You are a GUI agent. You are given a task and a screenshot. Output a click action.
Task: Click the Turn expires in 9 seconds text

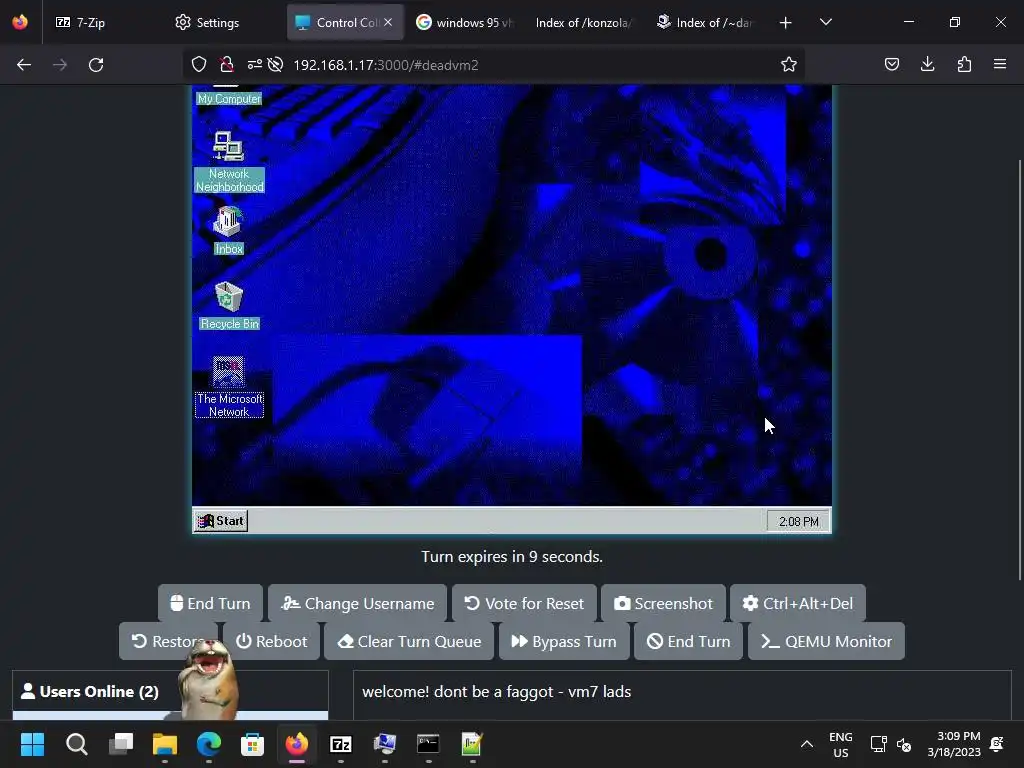(x=511, y=556)
